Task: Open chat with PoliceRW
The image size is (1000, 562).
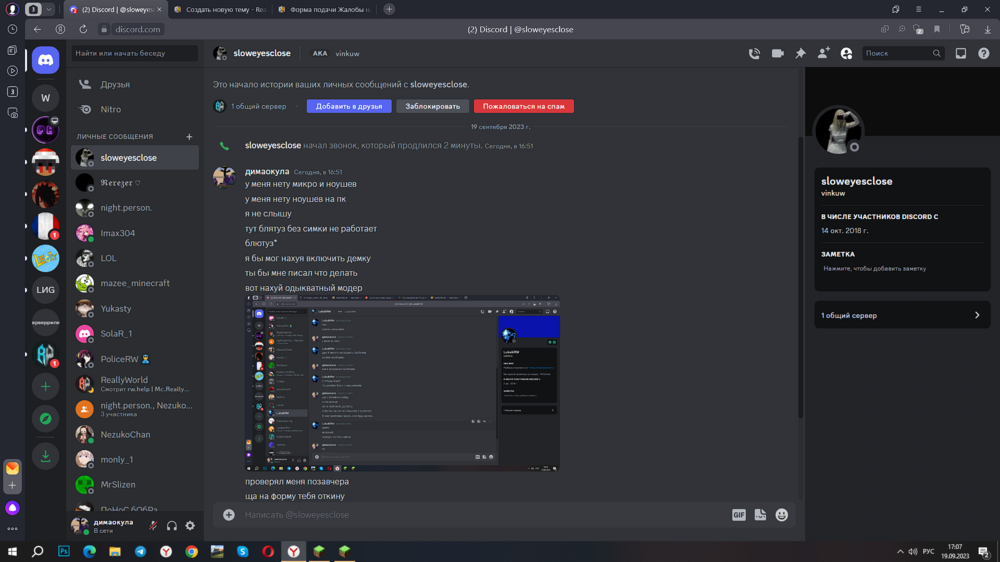Action: point(135,359)
